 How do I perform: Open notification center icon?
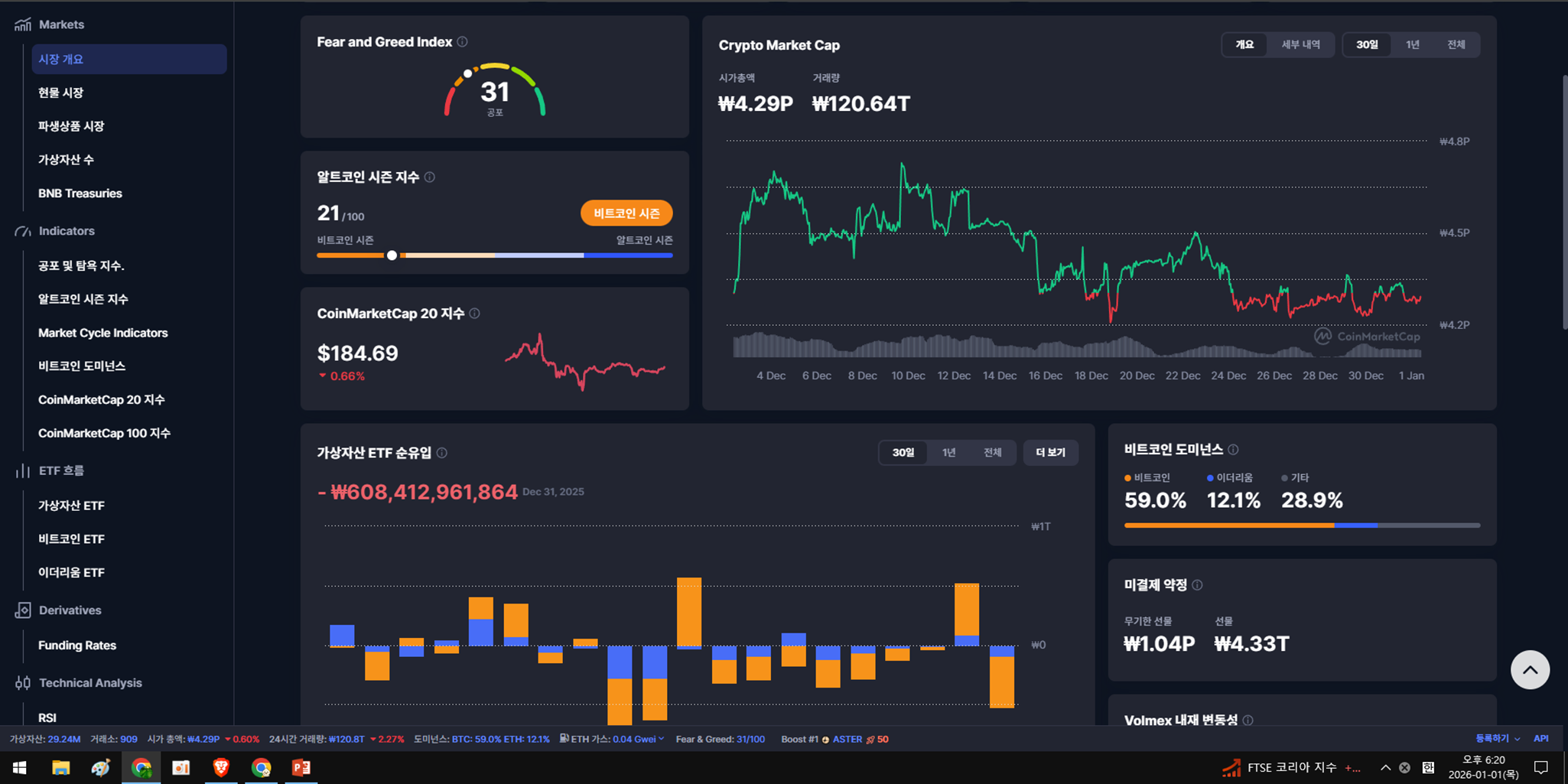[1541, 767]
